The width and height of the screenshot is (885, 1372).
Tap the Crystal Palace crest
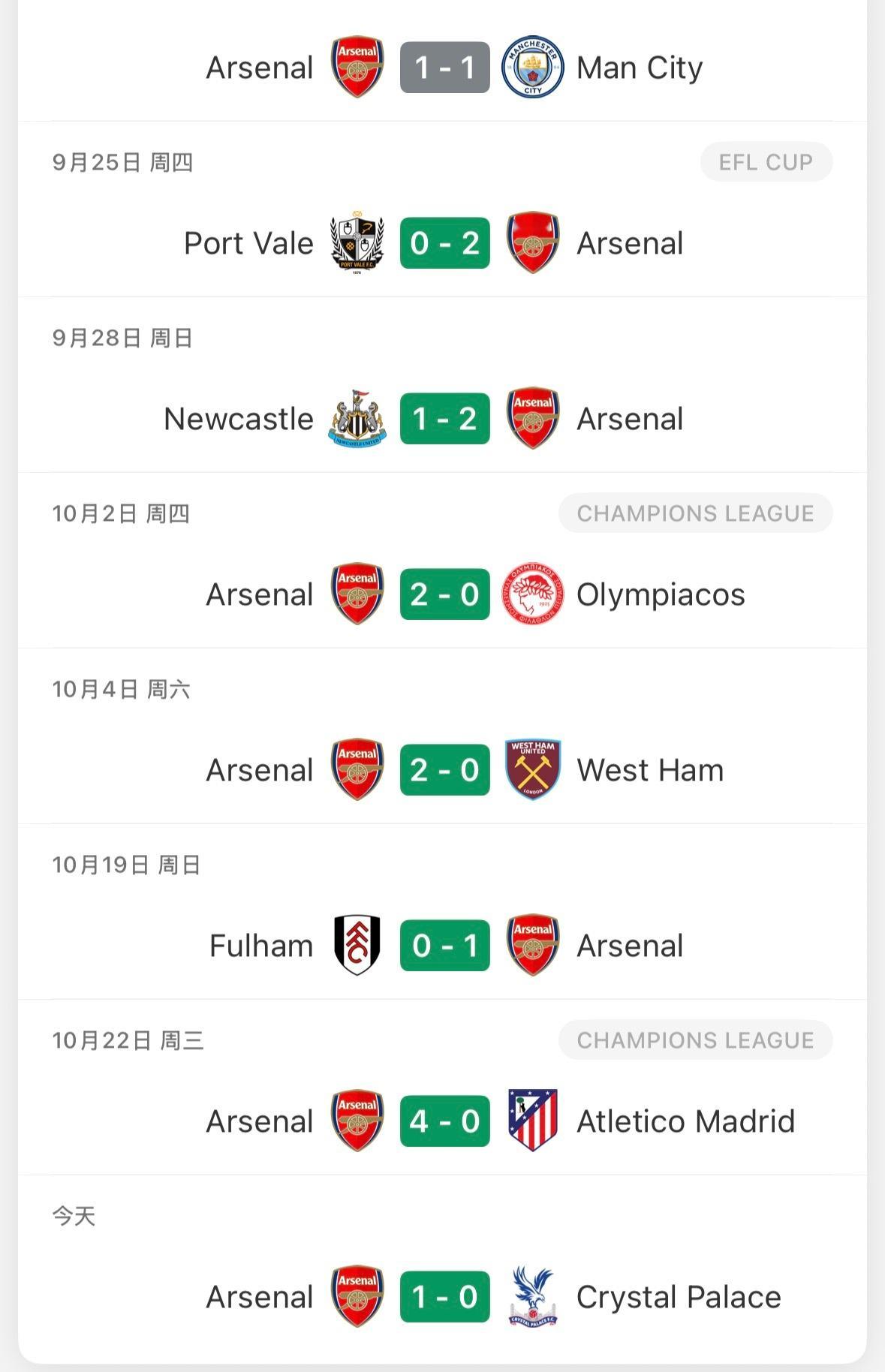coord(533,1296)
